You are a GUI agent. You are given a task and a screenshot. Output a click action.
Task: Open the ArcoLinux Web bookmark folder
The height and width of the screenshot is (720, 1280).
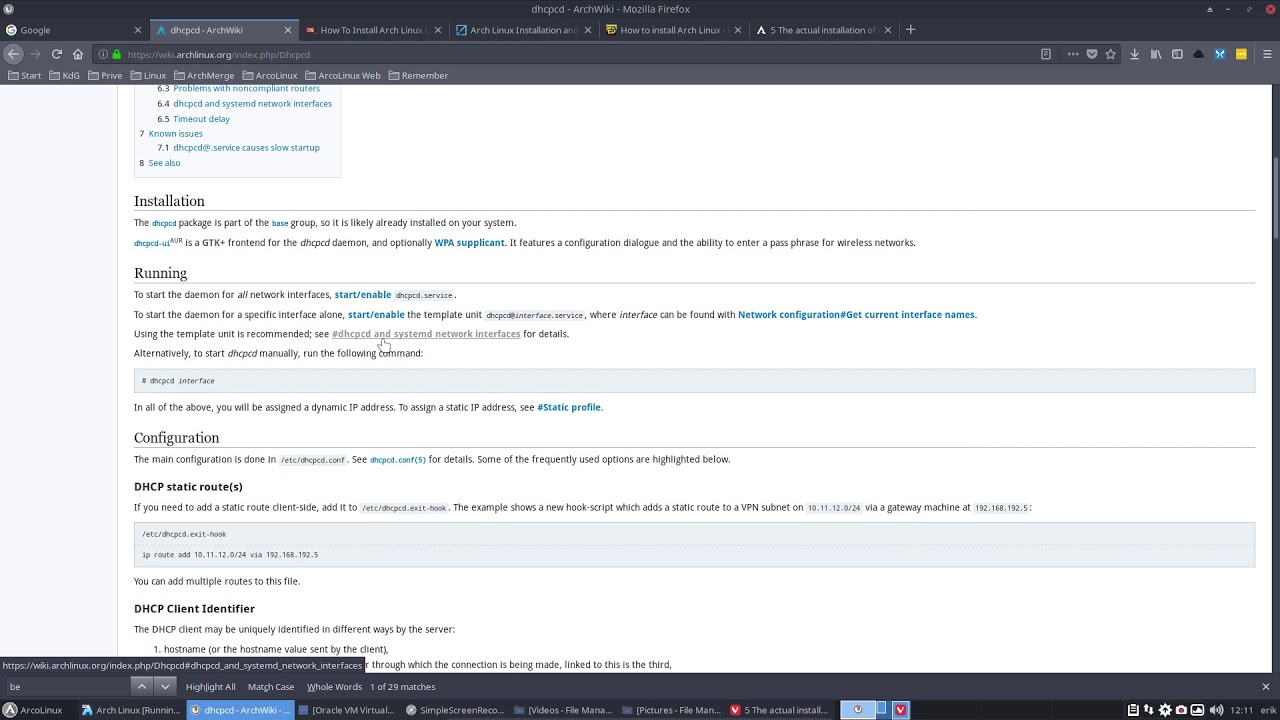(342, 75)
